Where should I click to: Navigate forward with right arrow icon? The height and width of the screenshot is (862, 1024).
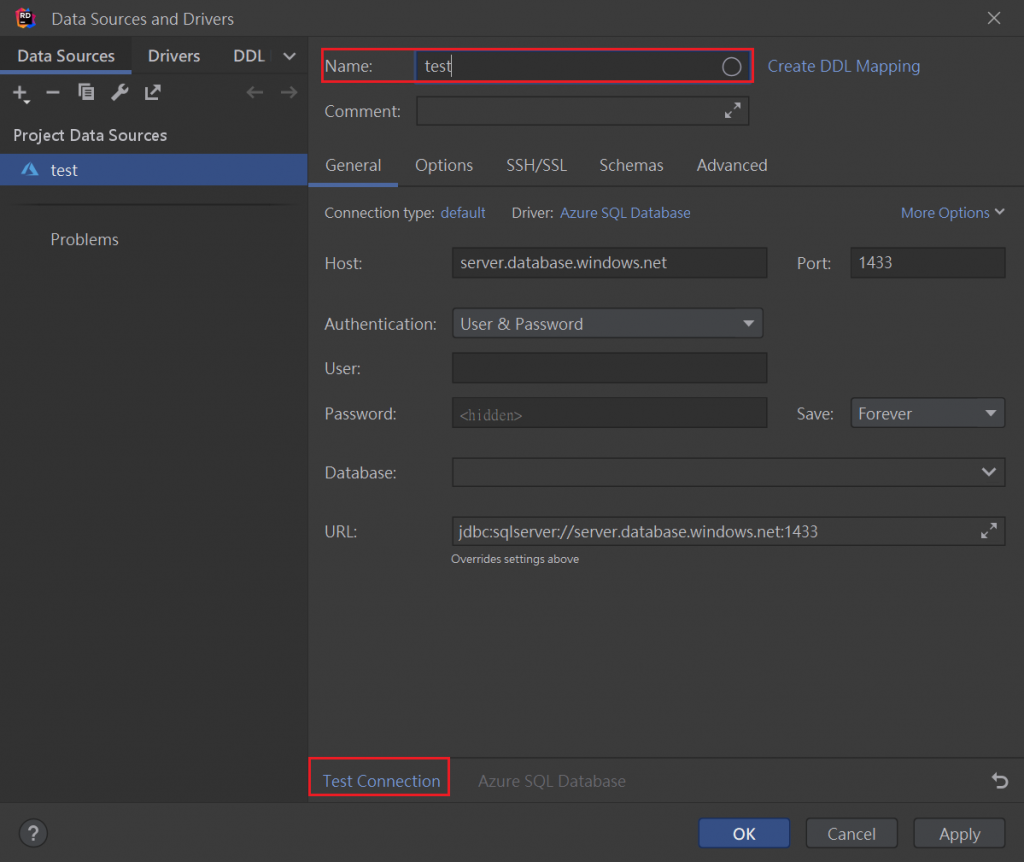(289, 93)
